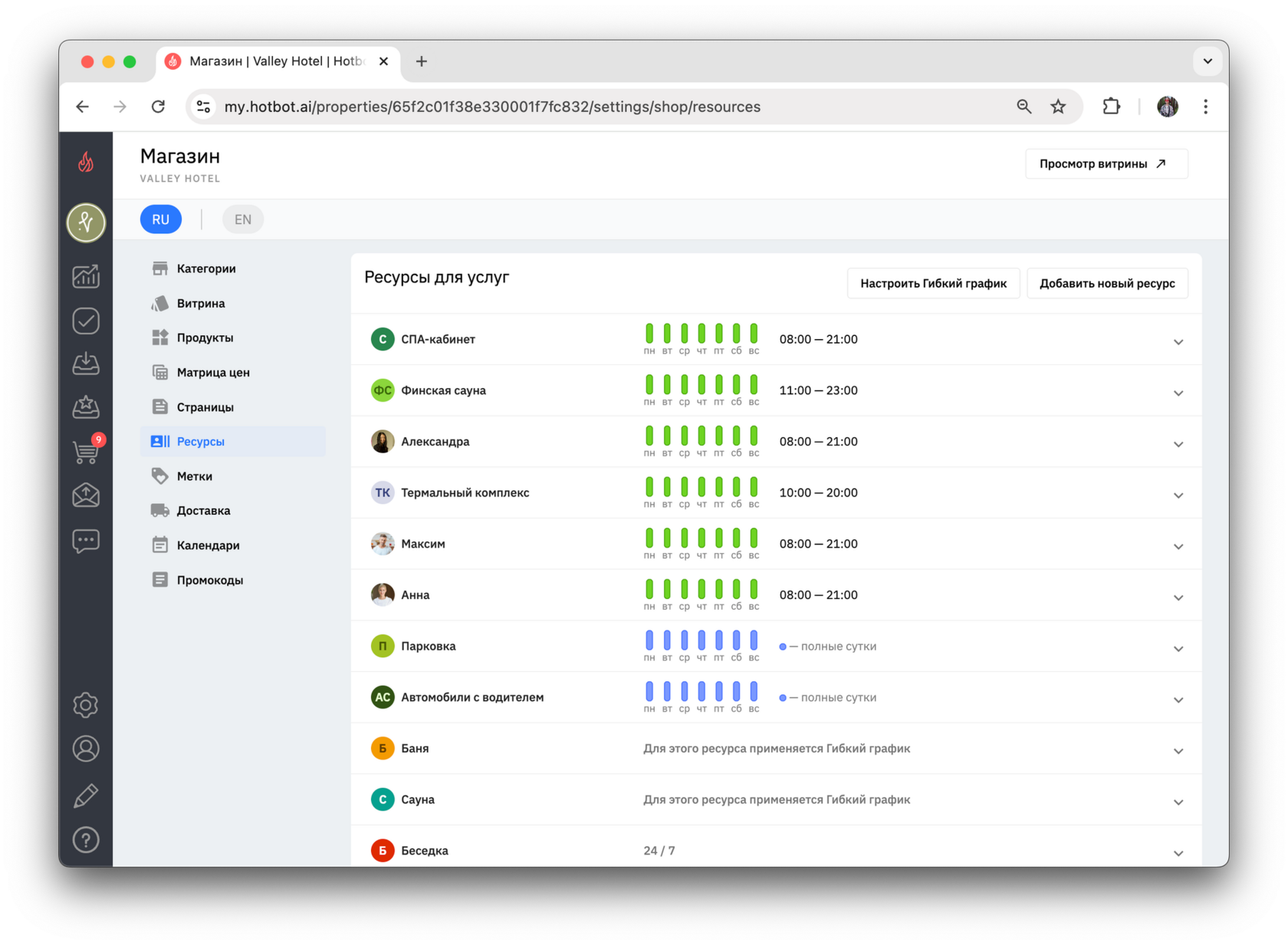Open the Valley Hotel property avatar
1288x945 pixels.
coord(86,222)
